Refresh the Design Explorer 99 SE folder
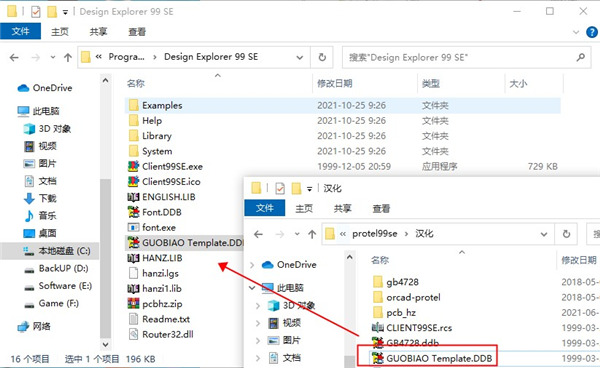The width and height of the screenshot is (600, 368). click(x=322, y=57)
